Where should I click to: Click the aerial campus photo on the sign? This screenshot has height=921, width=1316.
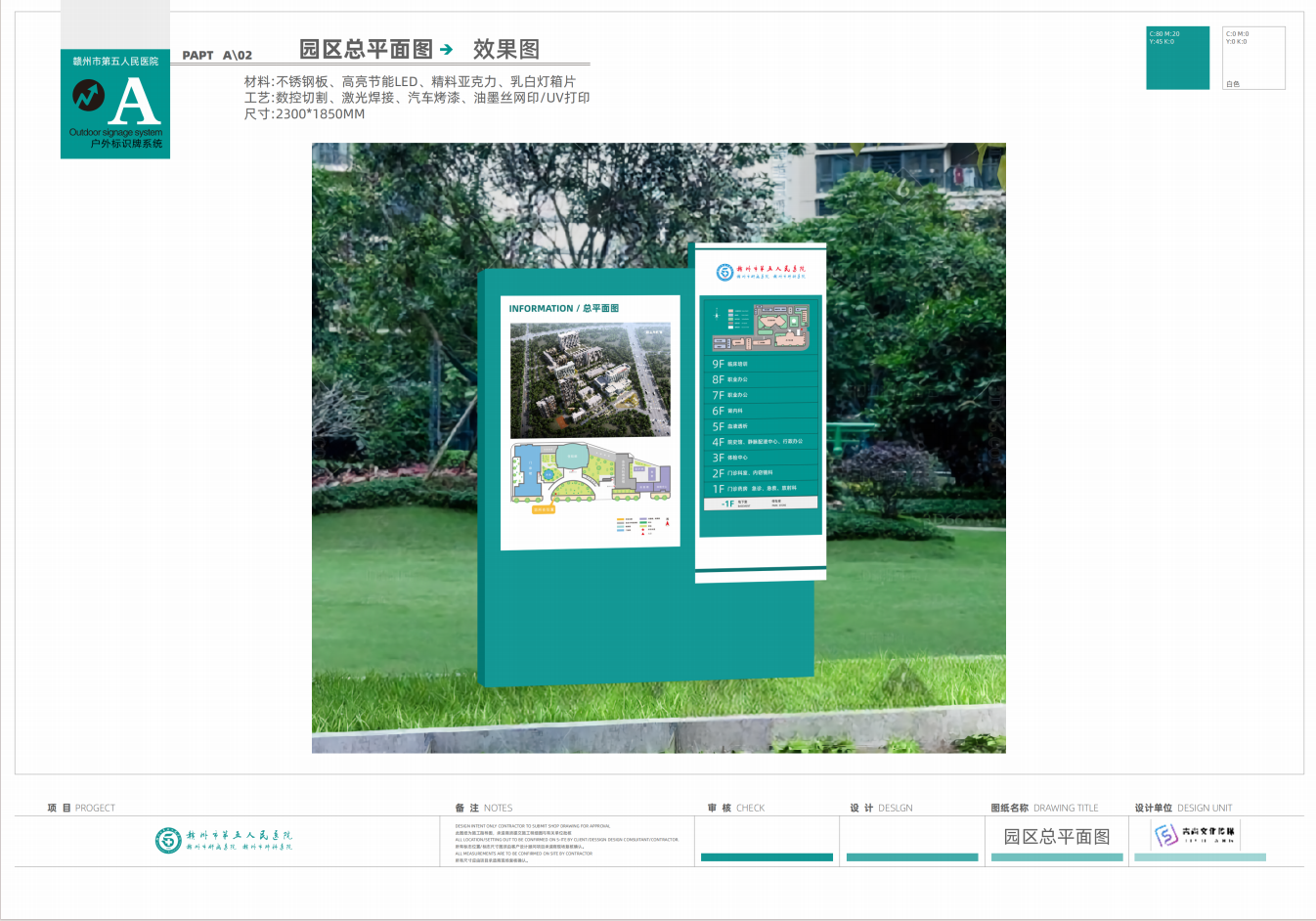[591, 379]
